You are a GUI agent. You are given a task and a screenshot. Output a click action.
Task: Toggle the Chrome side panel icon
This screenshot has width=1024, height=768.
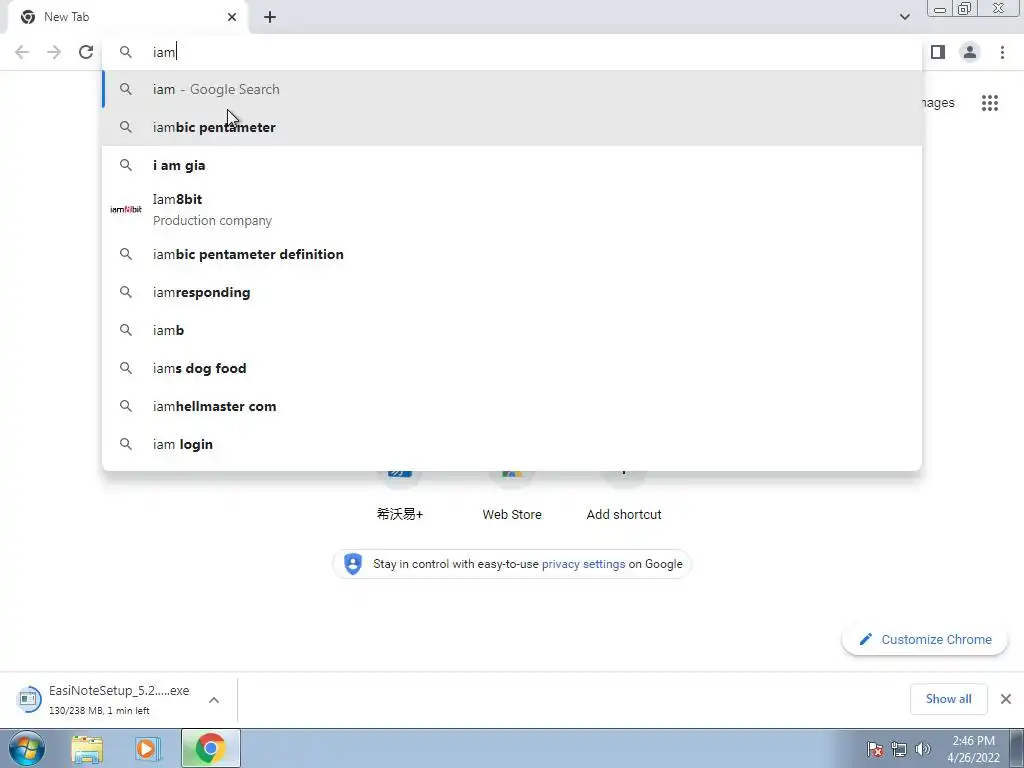click(x=938, y=52)
